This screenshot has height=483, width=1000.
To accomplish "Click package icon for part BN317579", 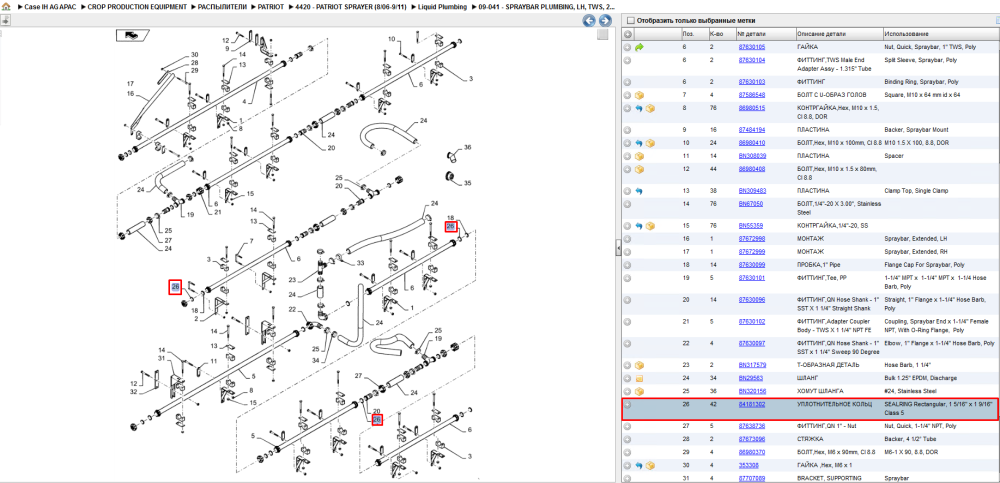I will click(x=640, y=365).
